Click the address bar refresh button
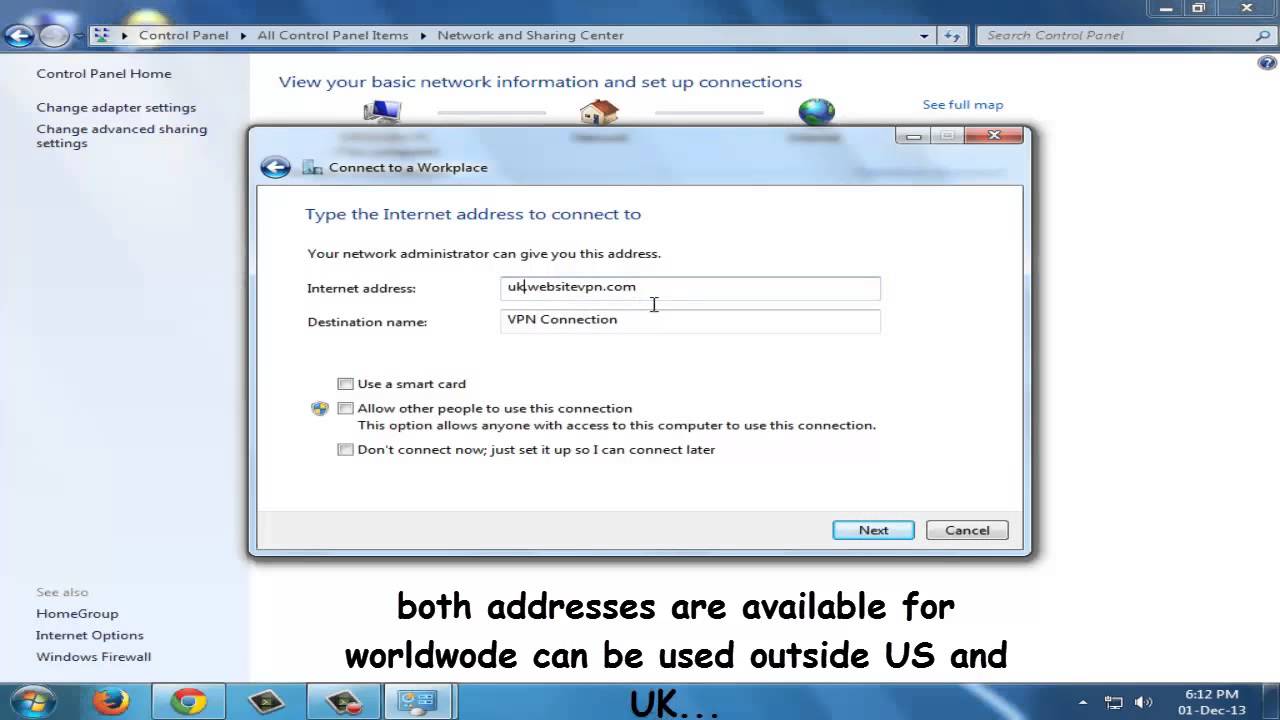1280x720 pixels. (x=953, y=35)
